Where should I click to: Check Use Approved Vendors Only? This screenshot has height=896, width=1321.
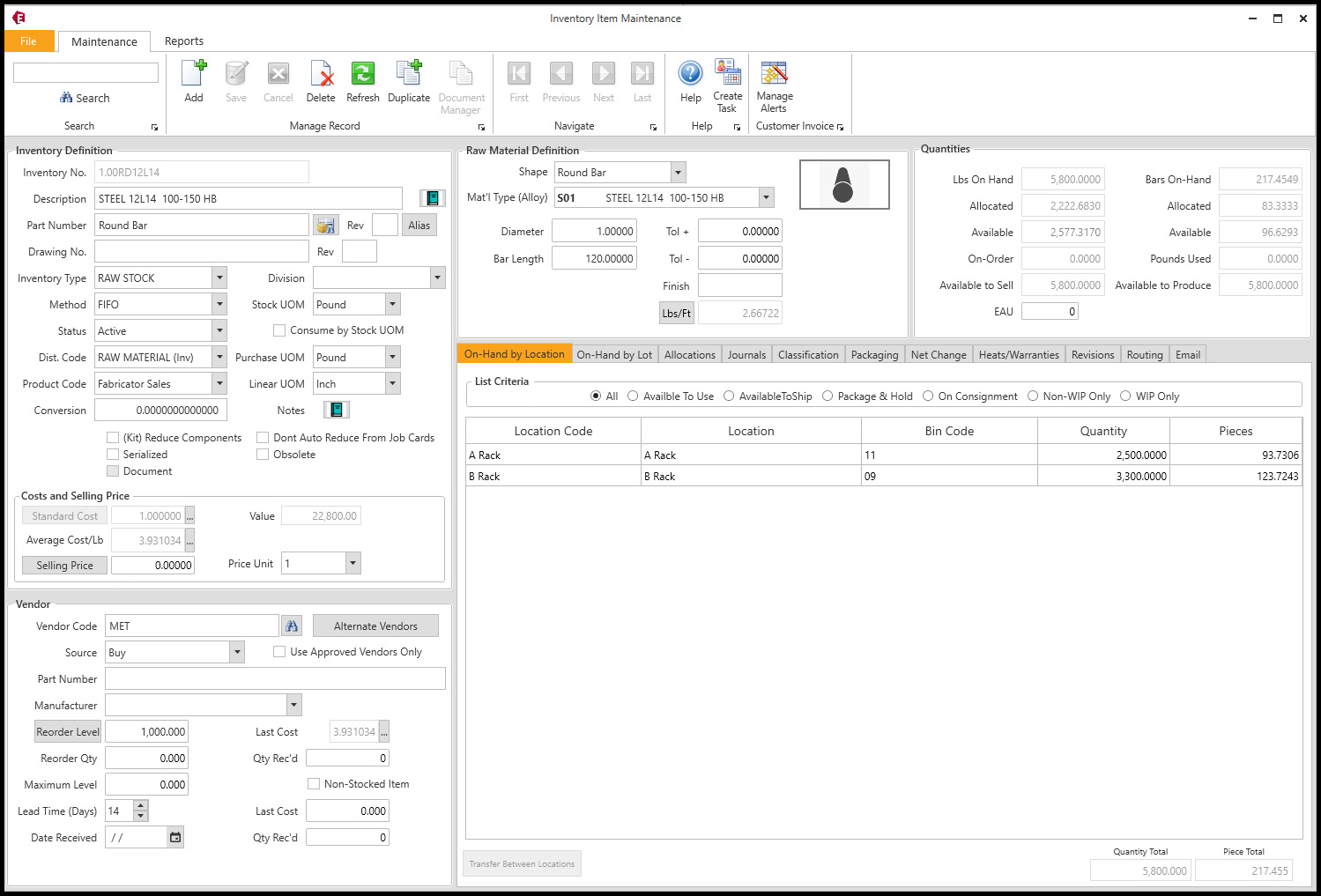pos(278,651)
